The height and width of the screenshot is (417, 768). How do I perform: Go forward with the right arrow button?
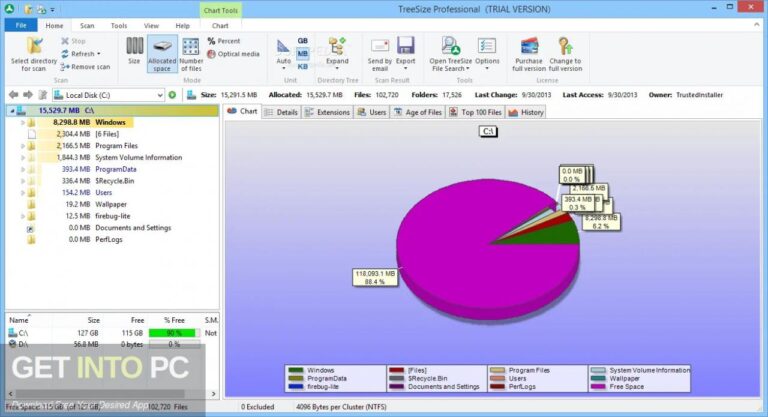(28, 95)
